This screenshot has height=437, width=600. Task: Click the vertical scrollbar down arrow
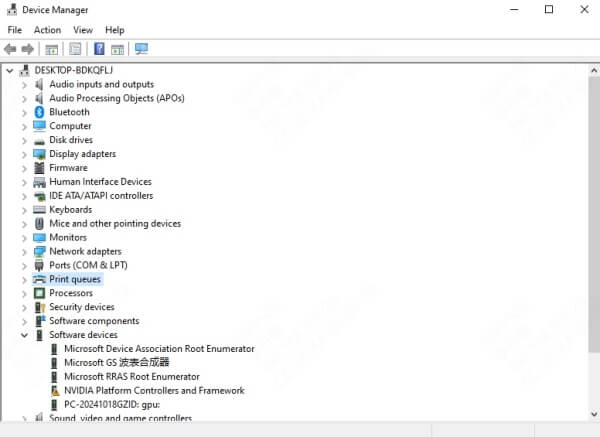[x=593, y=412]
